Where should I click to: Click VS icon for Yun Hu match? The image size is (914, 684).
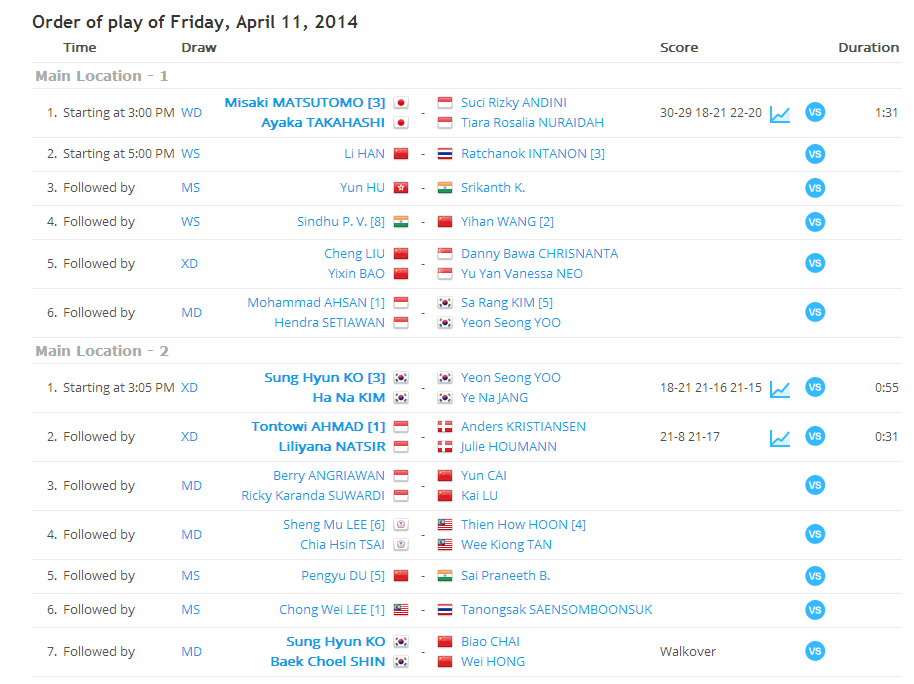(815, 188)
